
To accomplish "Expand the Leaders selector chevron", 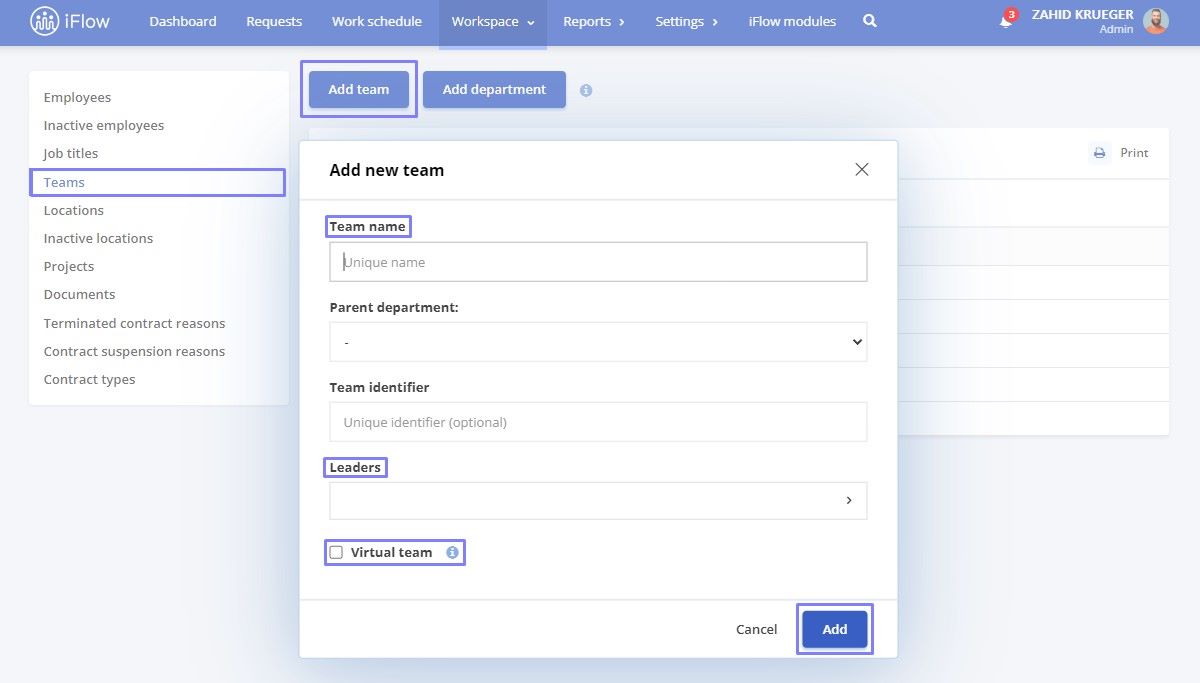I will [849, 501].
